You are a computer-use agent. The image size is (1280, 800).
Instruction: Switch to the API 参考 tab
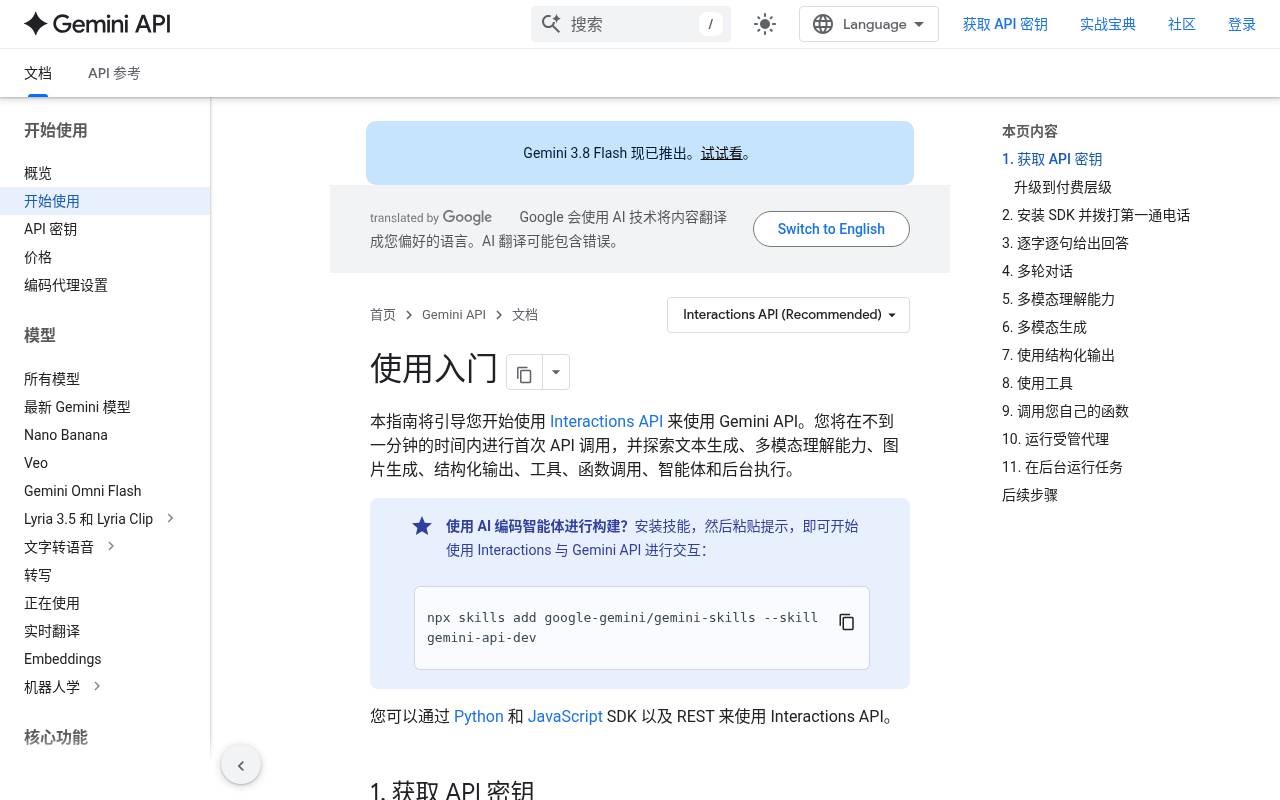coord(114,73)
